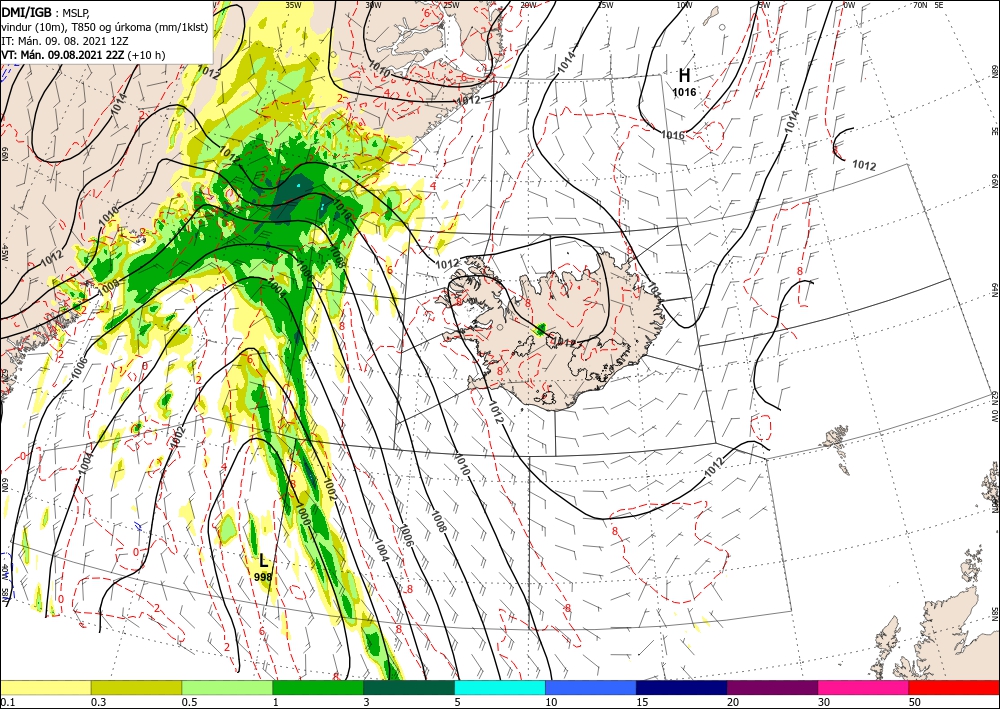Click the purple 20–30 legend color band
The image size is (1000, 709).
[772, 687]
